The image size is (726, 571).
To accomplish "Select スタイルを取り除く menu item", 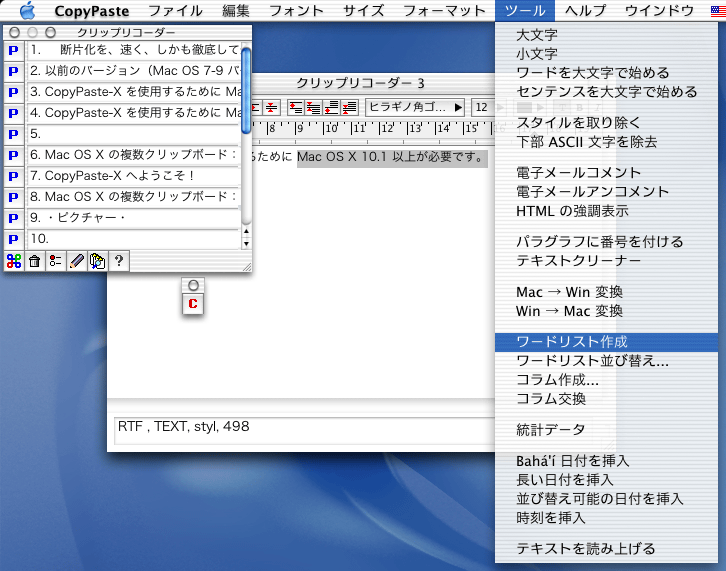I will 607,123.
